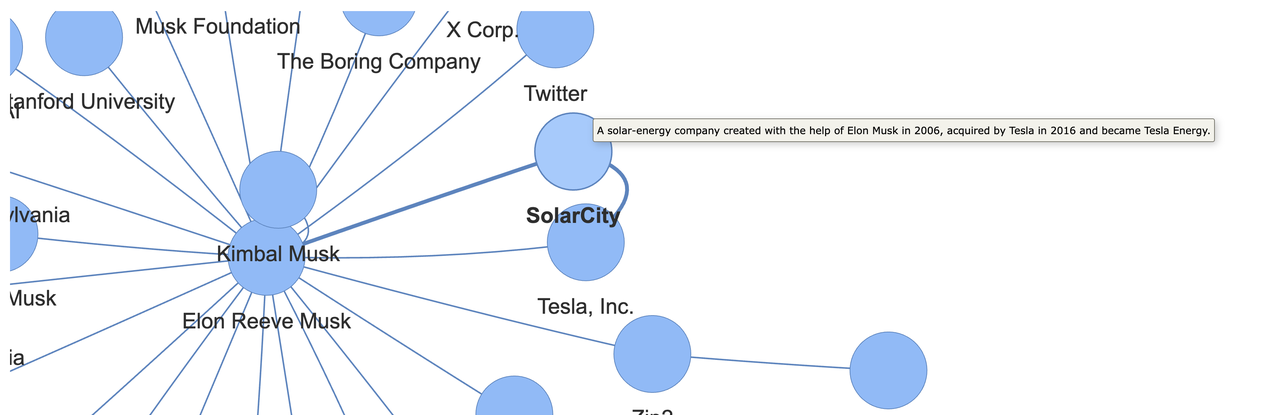Select the Elon Reeve Musk node circle
The height and width of the screenshot is (415, 1280).
[267, 257]
